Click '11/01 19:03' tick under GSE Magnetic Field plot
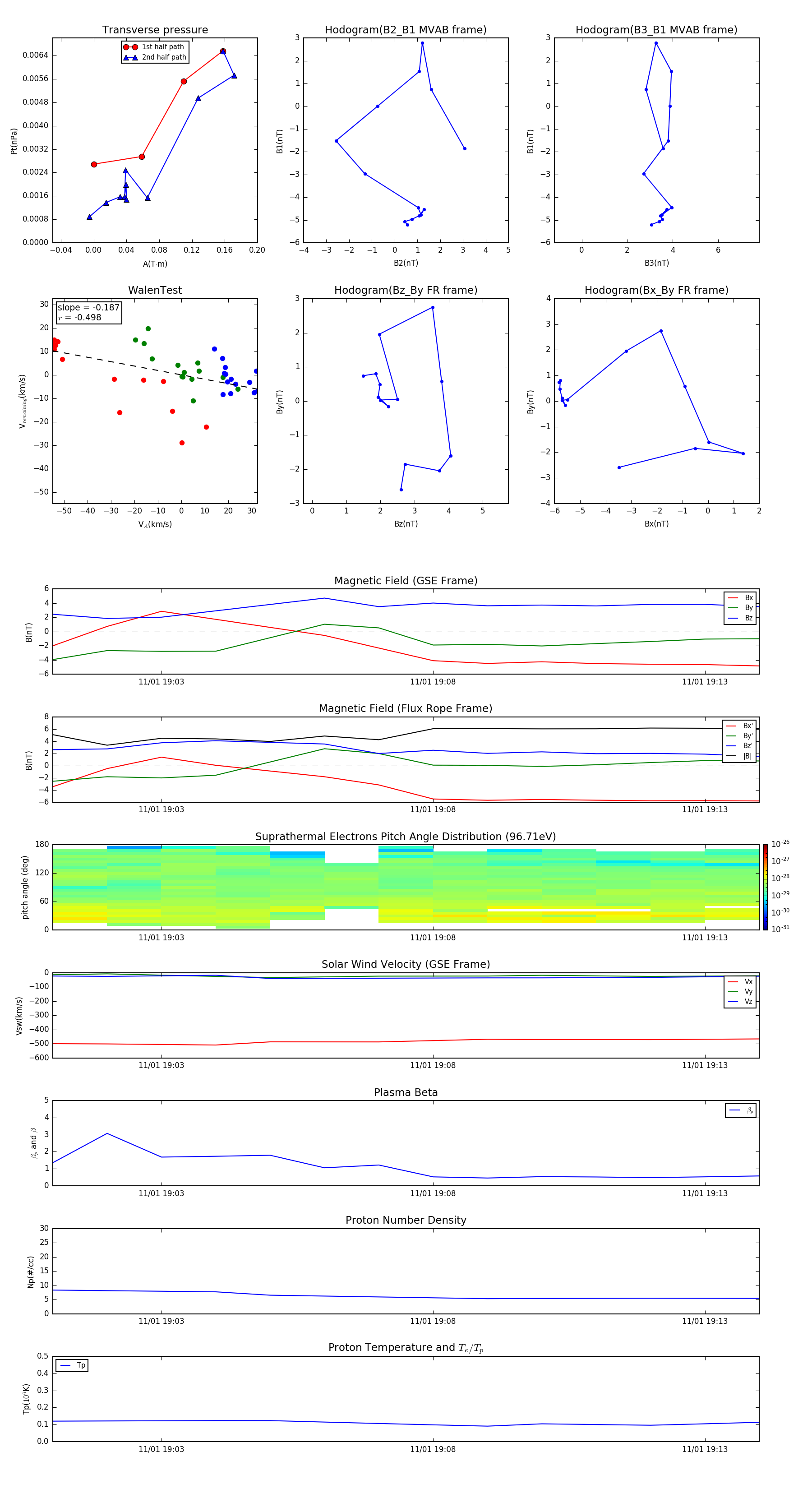 coord(161,681)
